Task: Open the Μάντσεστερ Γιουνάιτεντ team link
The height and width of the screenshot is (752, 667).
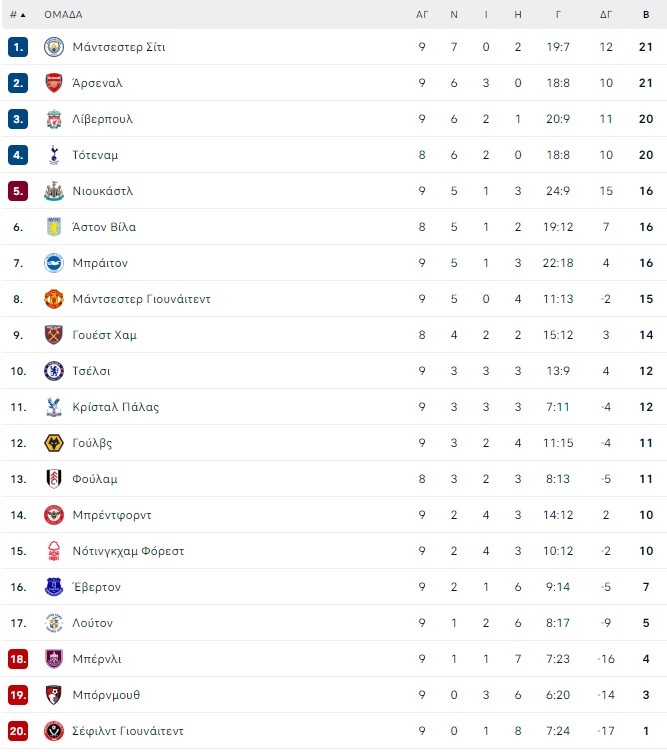Action: click(141, 299)
